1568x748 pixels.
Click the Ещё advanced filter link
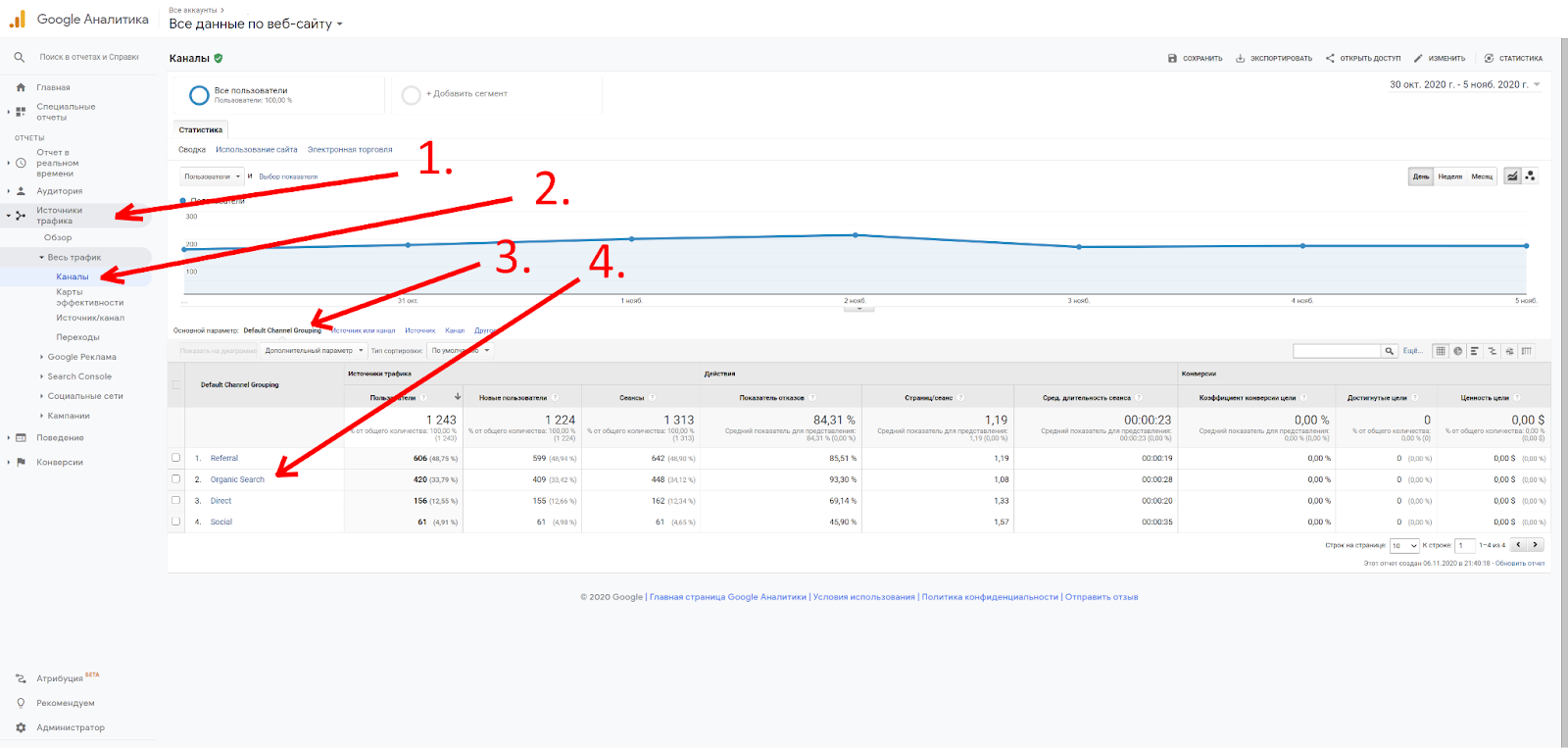(x=1412, y=351)
